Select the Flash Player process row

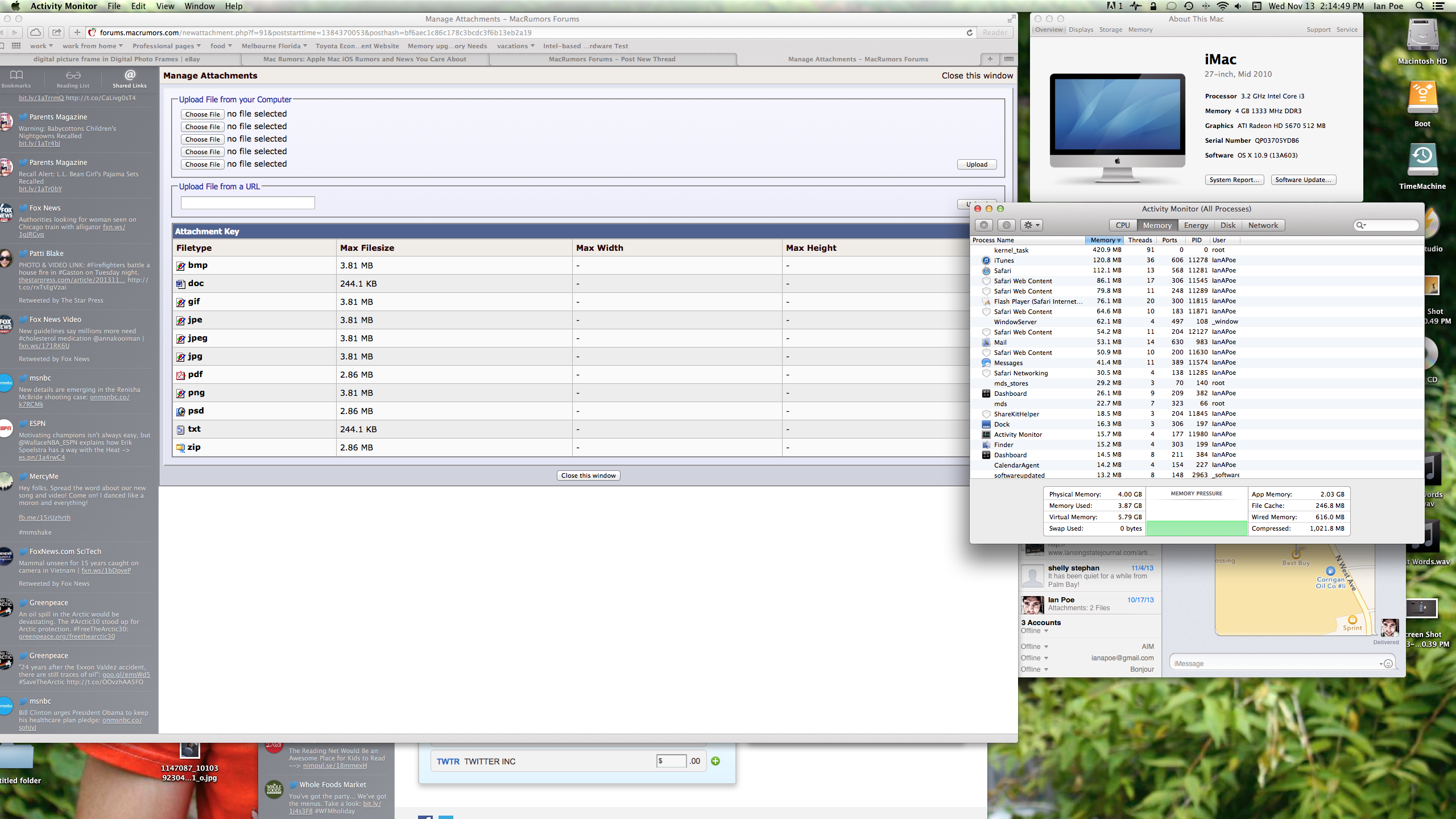1197,301
